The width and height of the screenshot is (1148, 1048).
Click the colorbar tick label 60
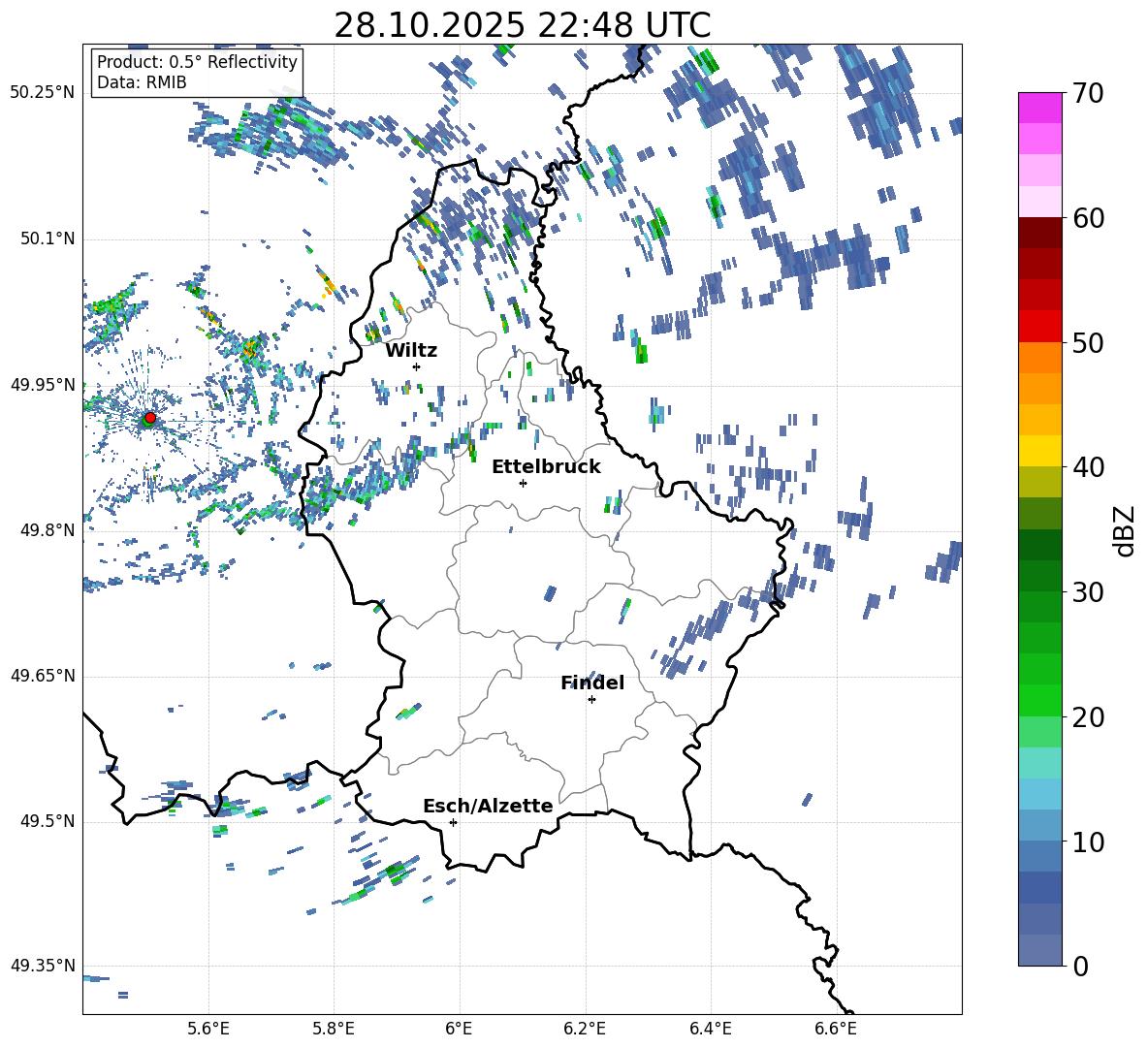pyautogui.click(x=1087, y=218)
